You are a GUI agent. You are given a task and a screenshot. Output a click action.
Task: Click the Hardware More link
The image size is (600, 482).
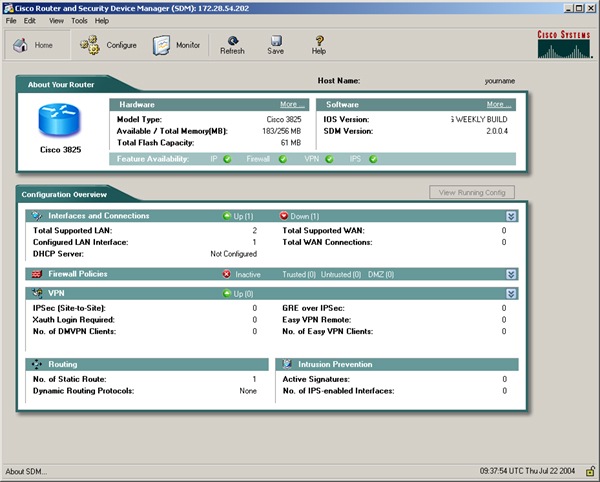[292, 104]
